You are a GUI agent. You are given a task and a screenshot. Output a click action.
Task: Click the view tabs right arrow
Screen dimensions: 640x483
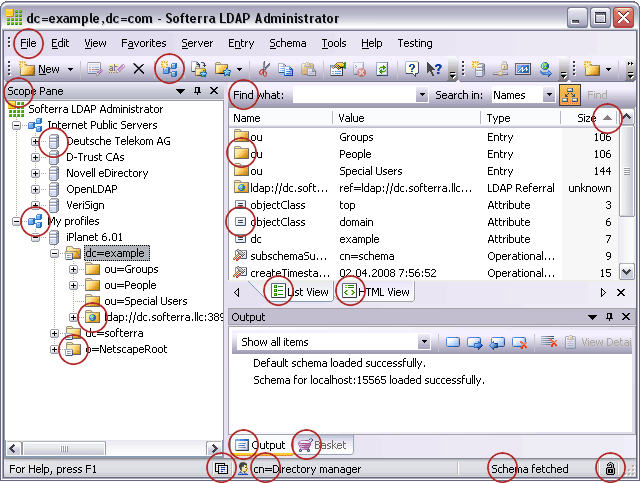click(603, 292)
